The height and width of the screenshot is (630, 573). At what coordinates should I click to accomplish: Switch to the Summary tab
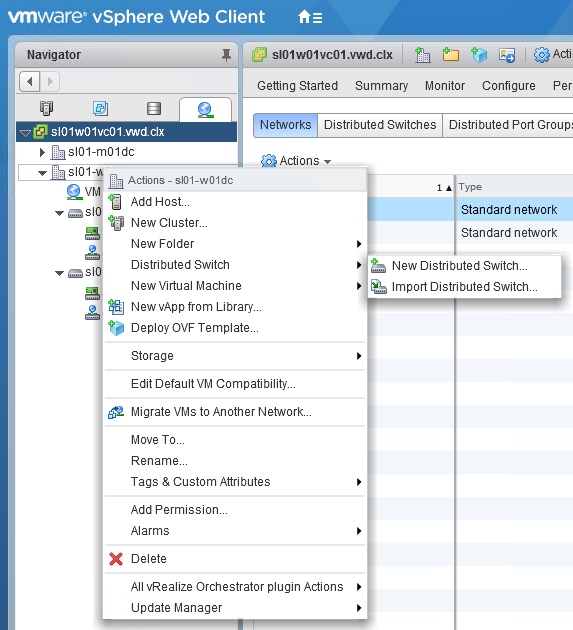[381, 86]
